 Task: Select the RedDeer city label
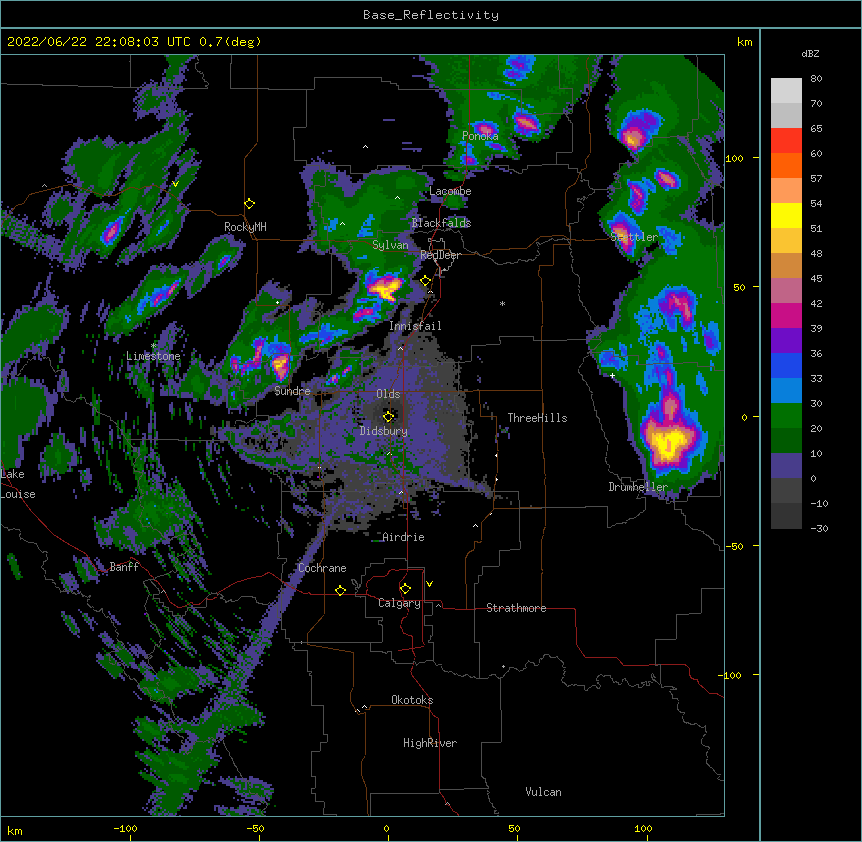click(440, 255)
